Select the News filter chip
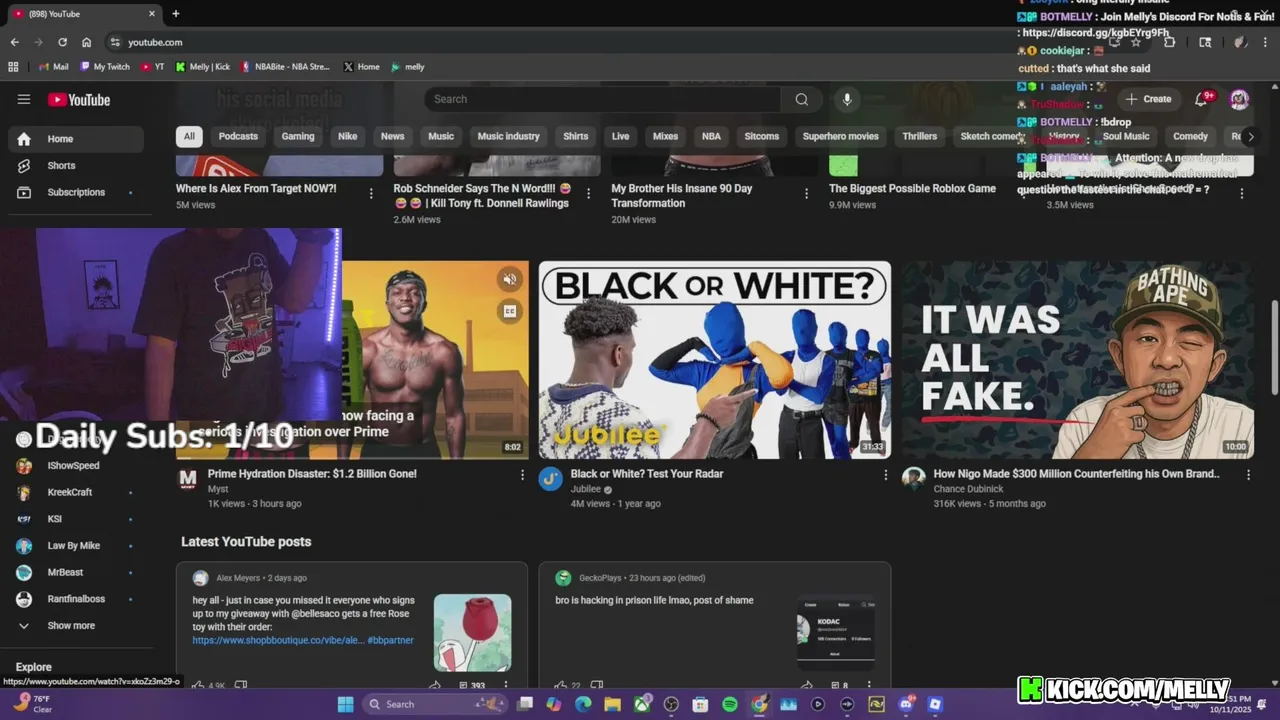Viewport: 1280px width, 720px height. [x=392, y=136]
